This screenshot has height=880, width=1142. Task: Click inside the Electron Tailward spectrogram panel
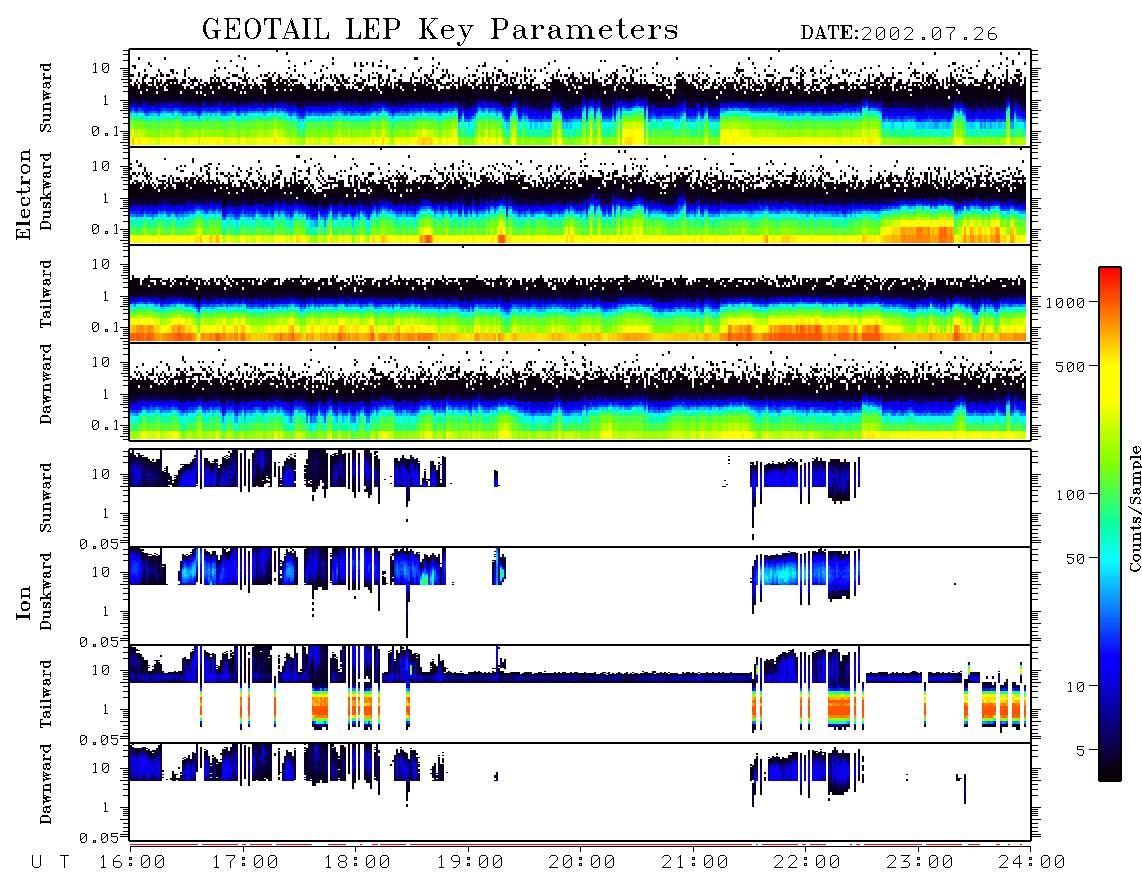[x=580, y=294]
